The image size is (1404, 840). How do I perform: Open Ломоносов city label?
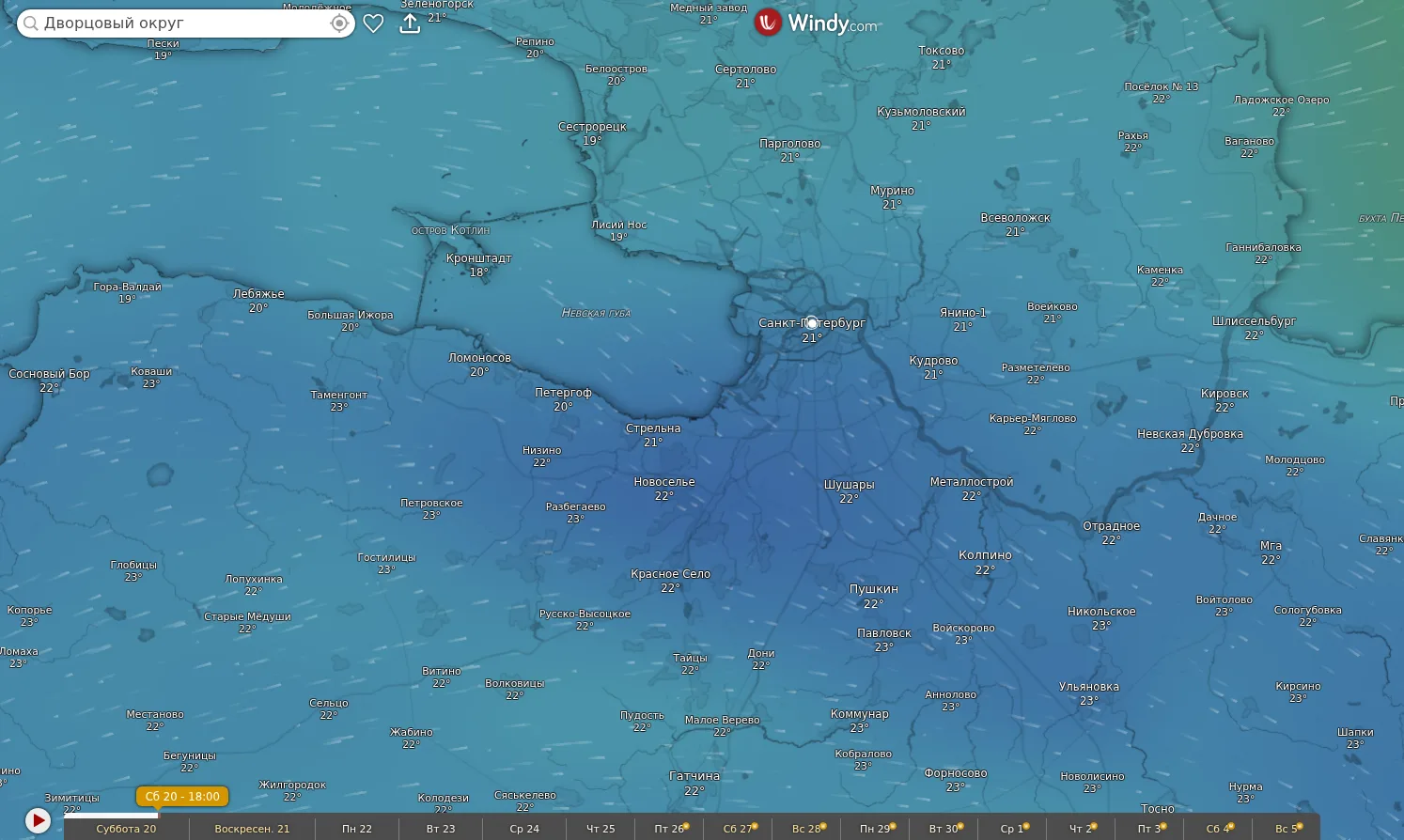479,358
